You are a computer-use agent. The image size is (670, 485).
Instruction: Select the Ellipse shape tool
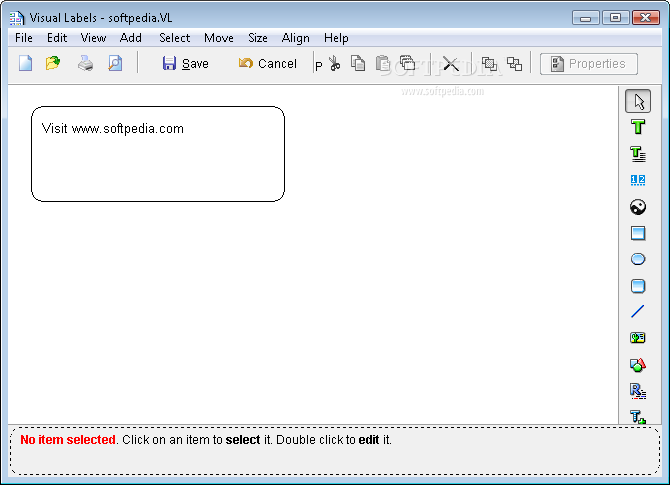click(638, 259)
